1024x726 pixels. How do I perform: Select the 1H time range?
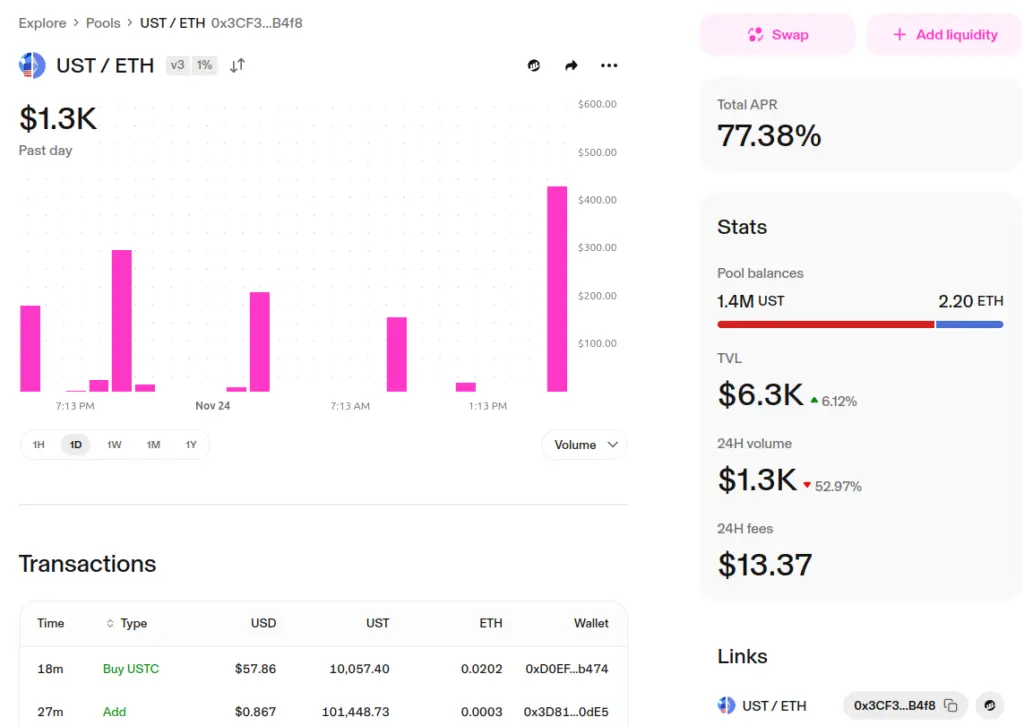pyautogui.click(x=39, y=445)
